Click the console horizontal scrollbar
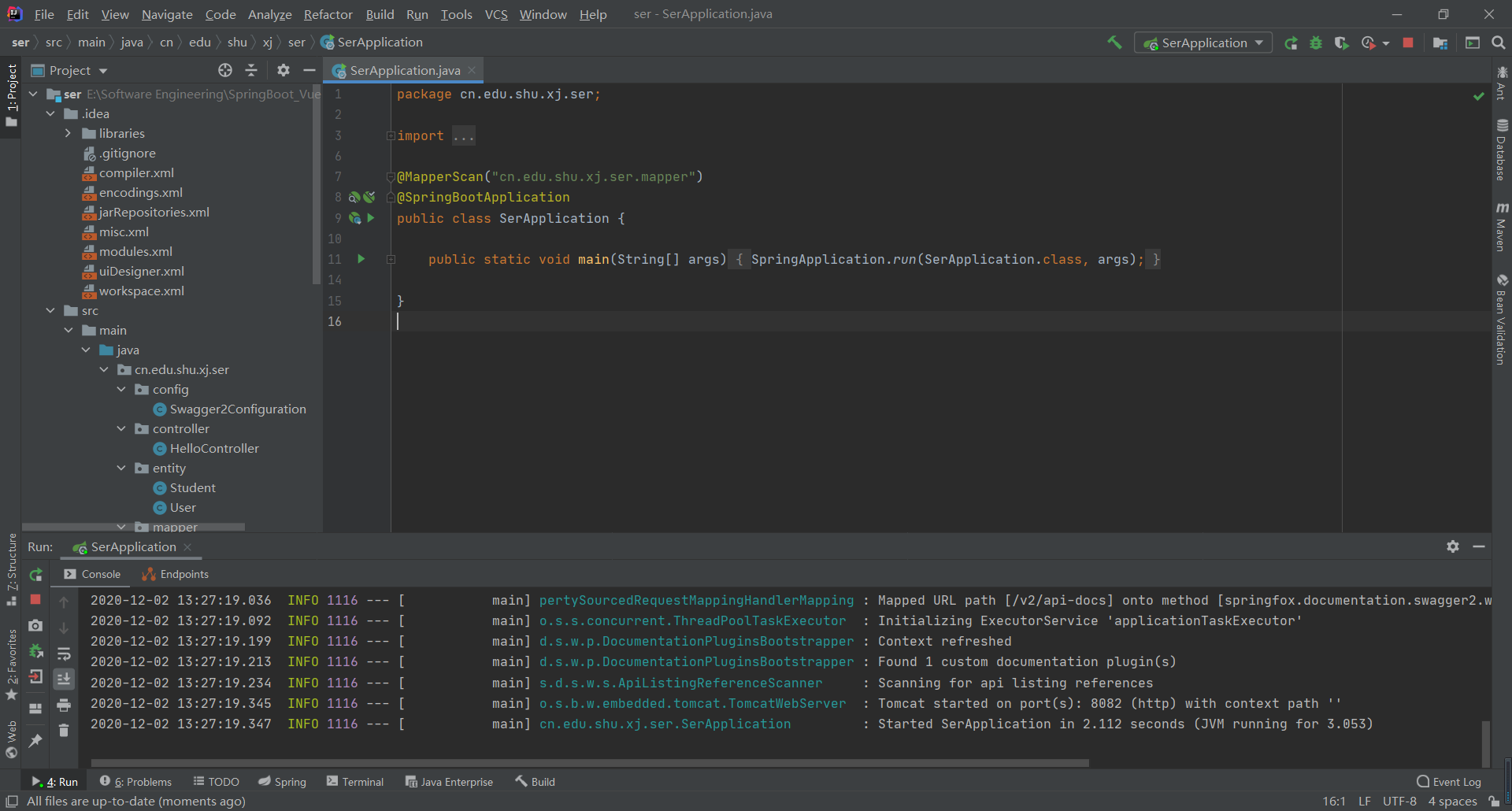The image size is (1512, 811). [589, 763]
